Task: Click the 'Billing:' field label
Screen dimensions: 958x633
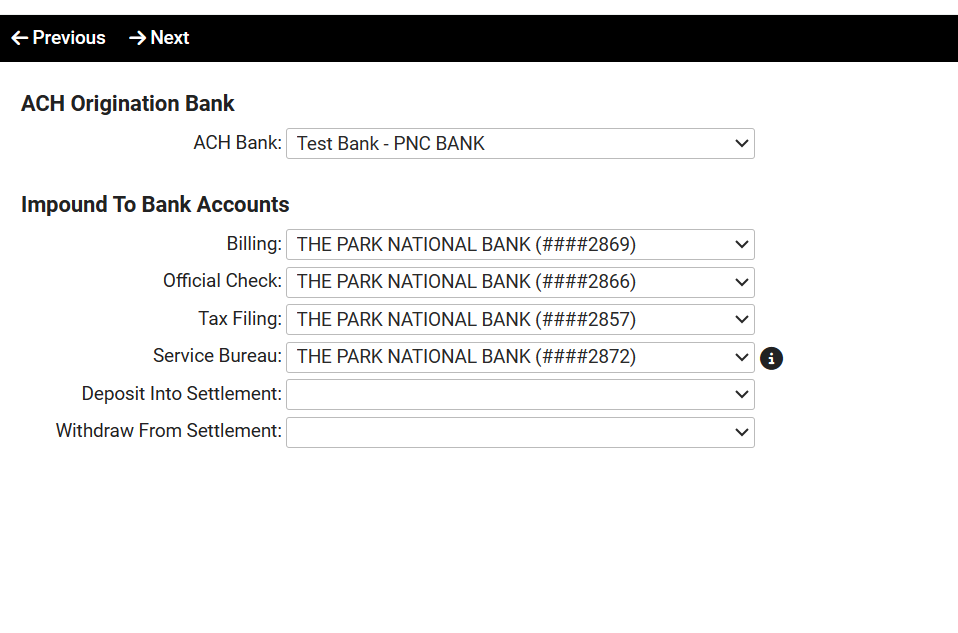Action: 254,245
